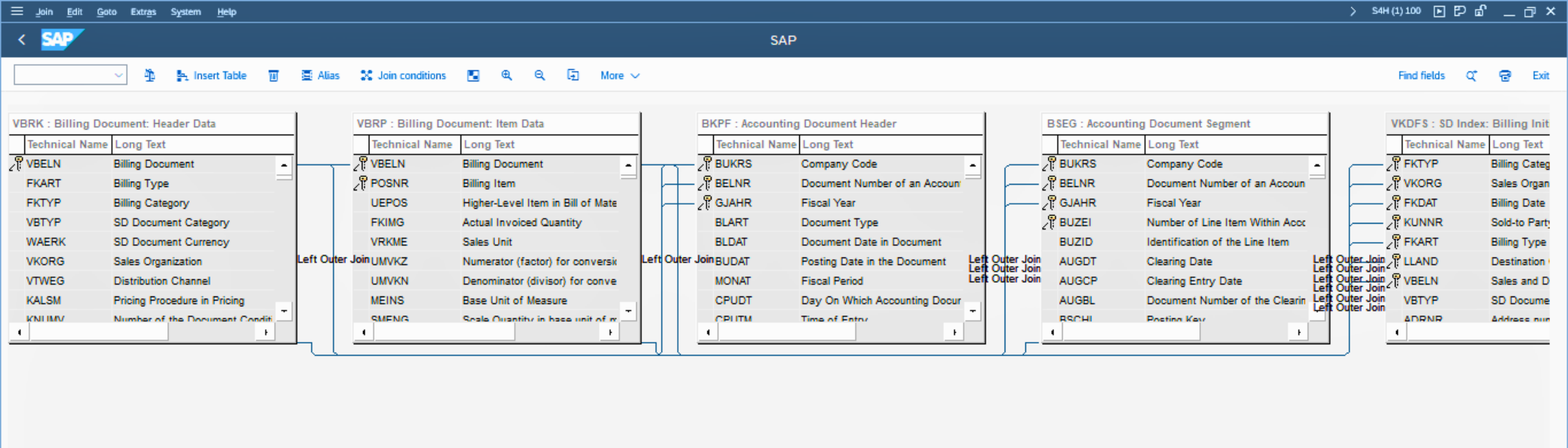1568x448 pixels.
Task: Click the zoom in magnifier icon
Action: click(x=506, y=75)
